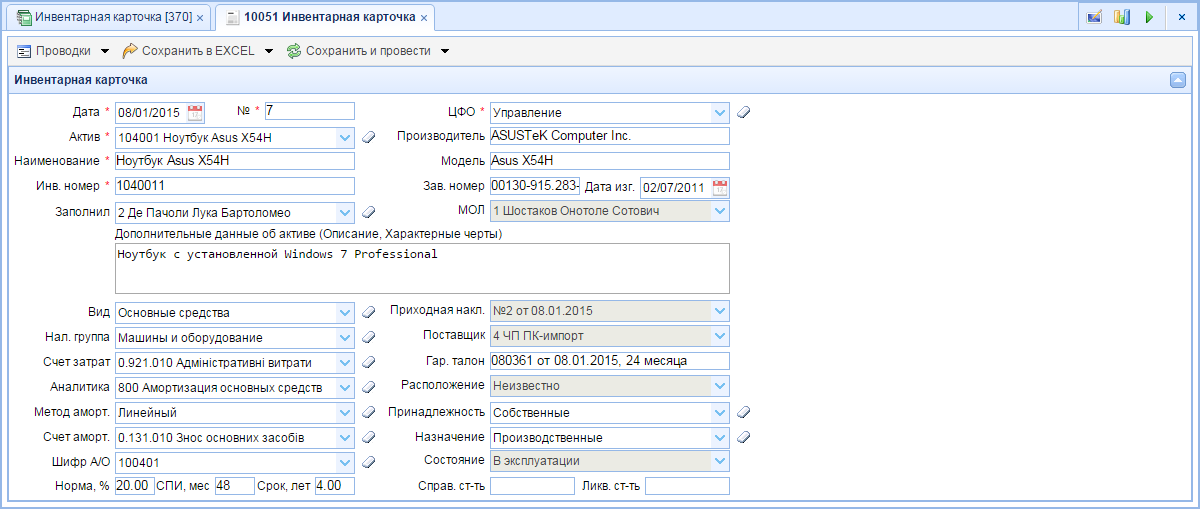Expand the Приходная накл. dropdown
Viewport: 1200px width, 509px height.
(721, 310)
